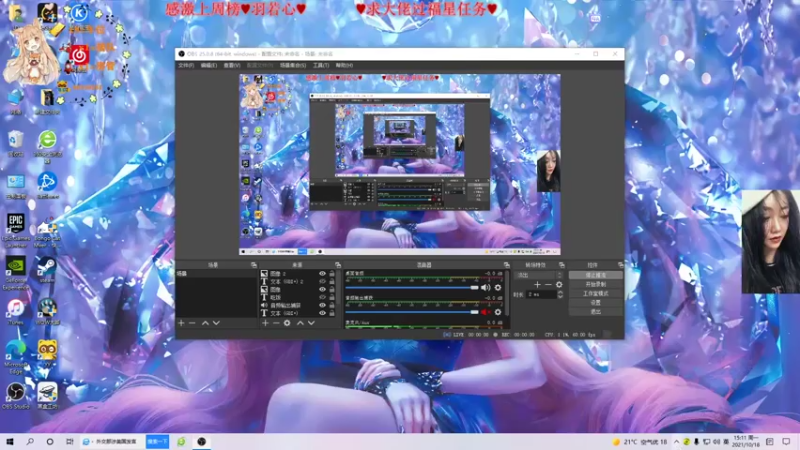This screenshot has width=800, height=450.
Task: Toggle lock on 文本 (GDI+) 2 source
Action: [x=332, y=282]
